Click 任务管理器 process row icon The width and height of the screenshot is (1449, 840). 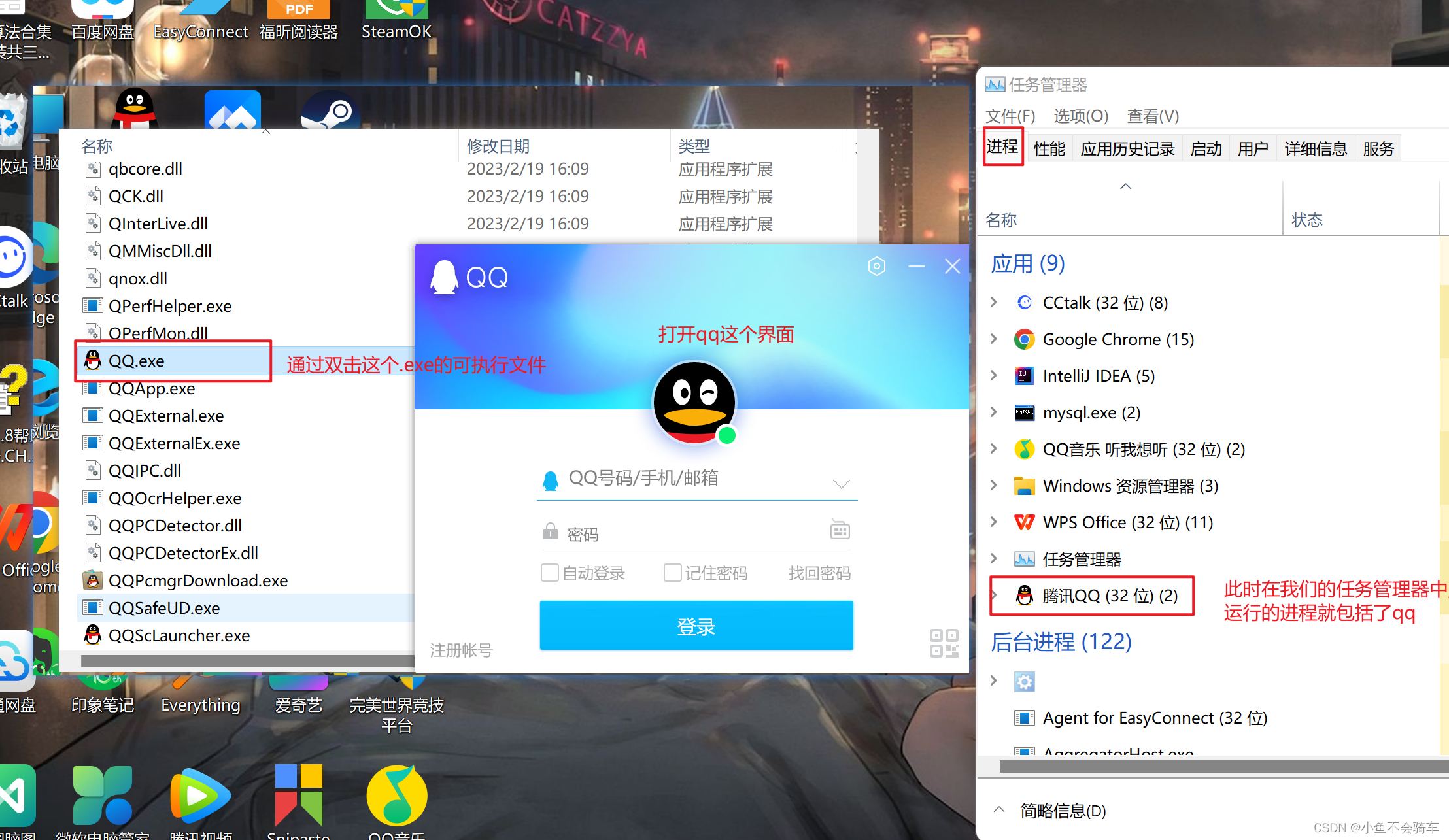point(1024,559)
